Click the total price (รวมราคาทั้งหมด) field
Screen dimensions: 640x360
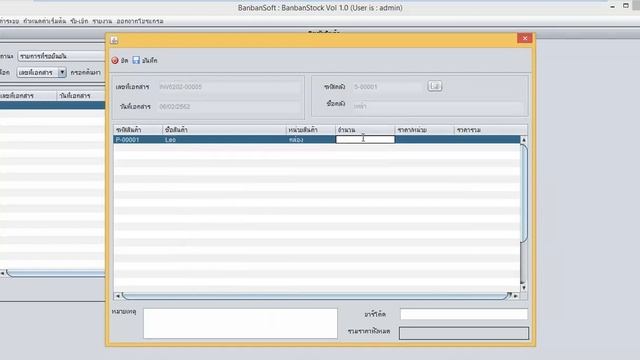click(x=464, y=333)
